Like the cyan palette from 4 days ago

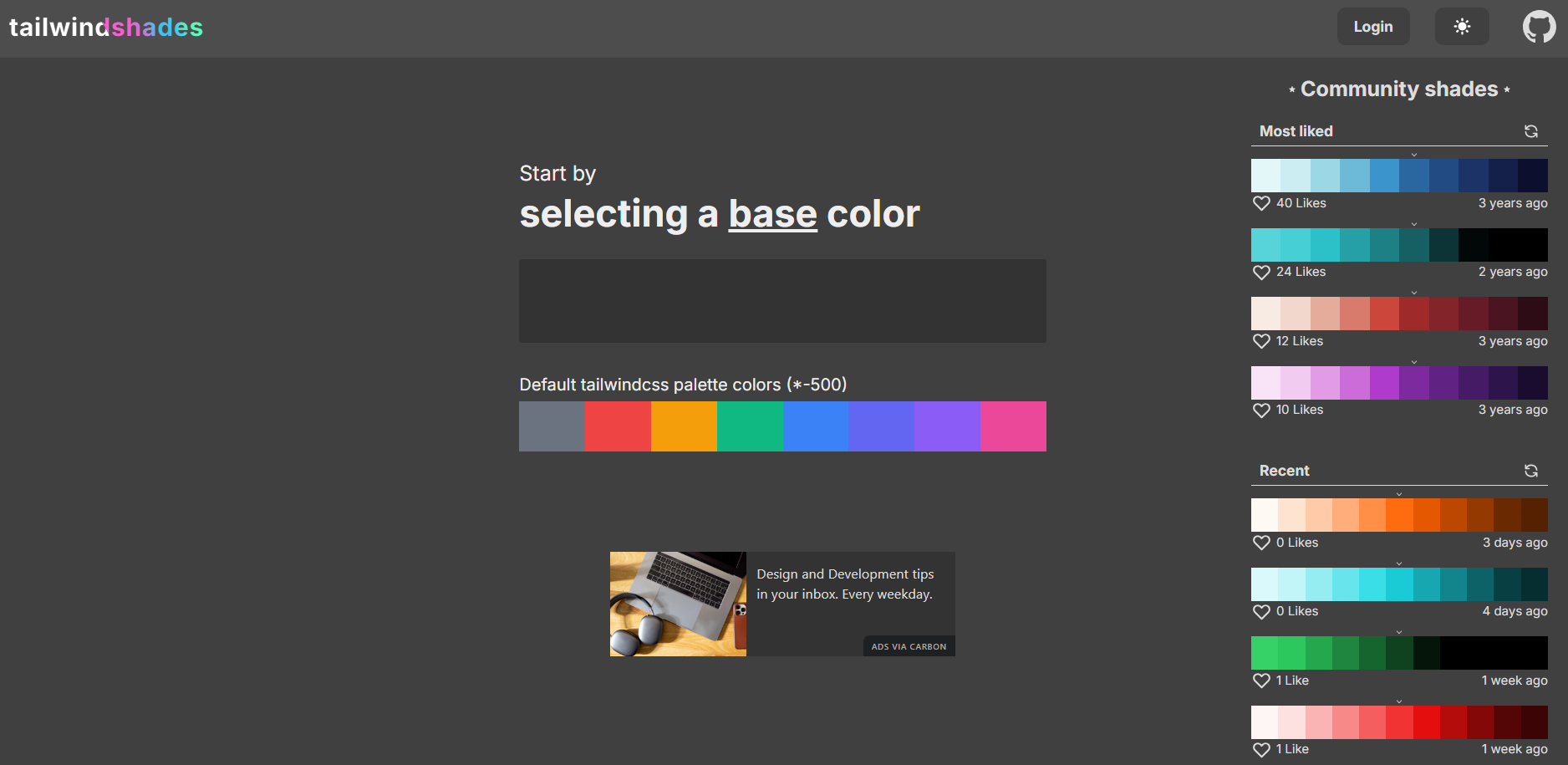(x=1261, y=611)
